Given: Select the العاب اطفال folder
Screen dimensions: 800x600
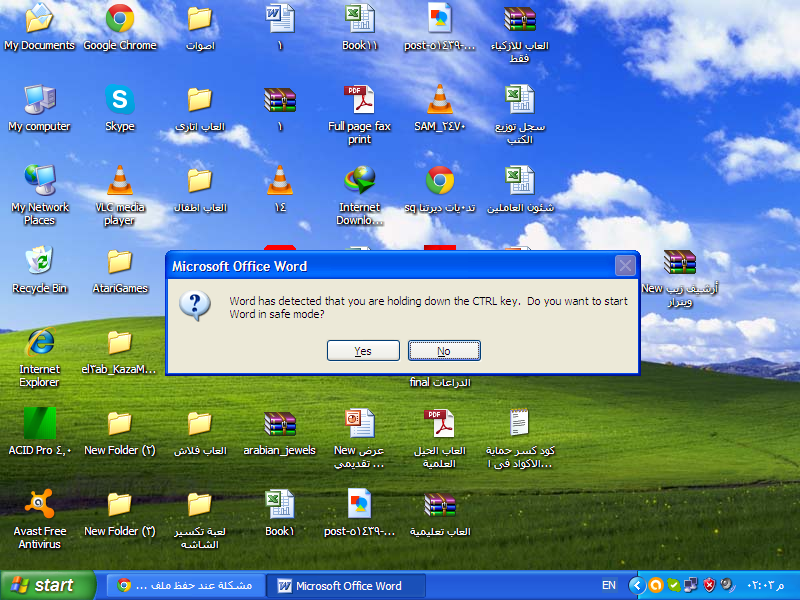Looking at the screenshot, I should tap(200, 189).
